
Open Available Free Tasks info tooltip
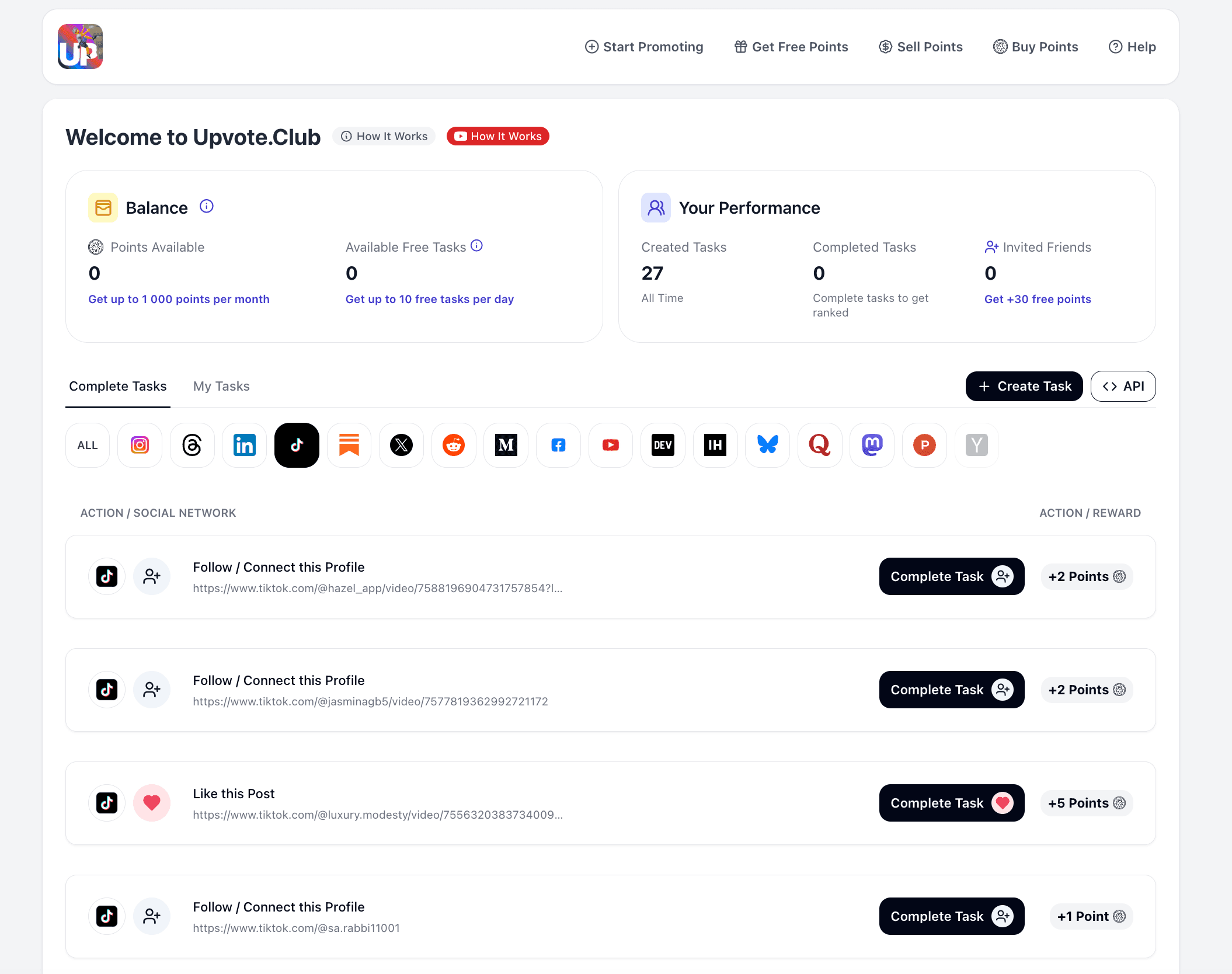(x=476, y=246)
